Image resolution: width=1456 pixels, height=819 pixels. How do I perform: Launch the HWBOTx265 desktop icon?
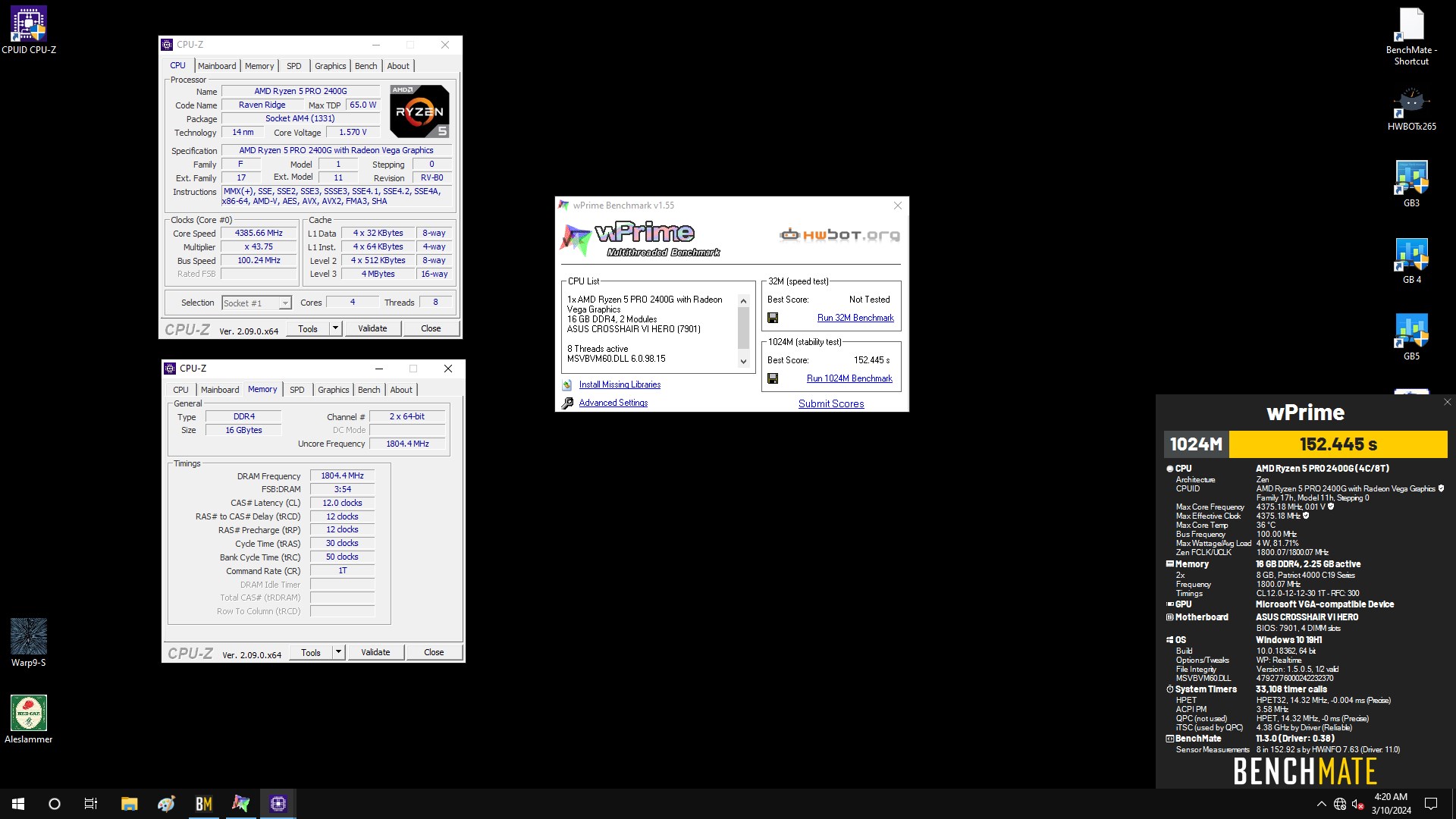(1411, 110)
